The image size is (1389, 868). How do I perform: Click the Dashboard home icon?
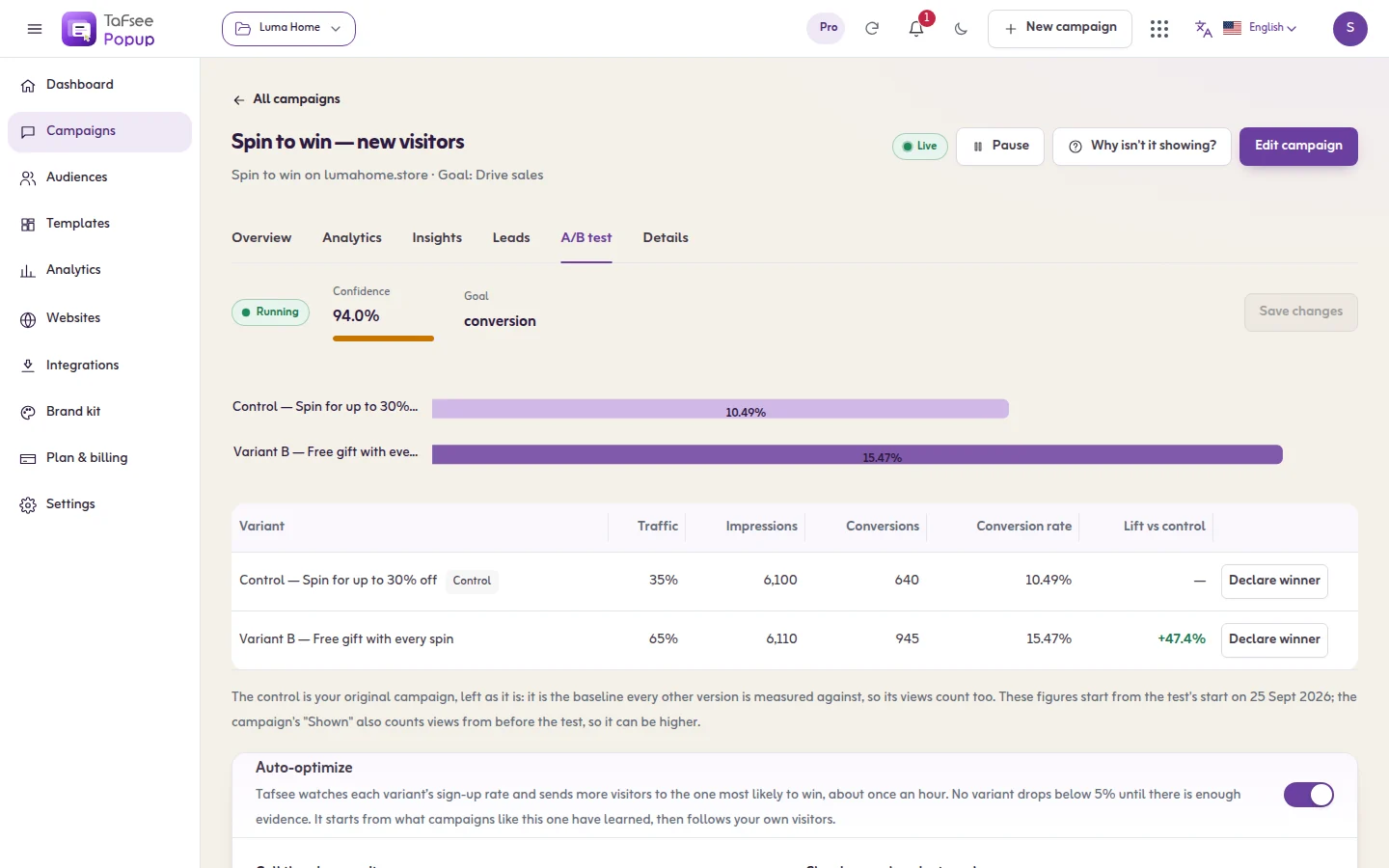(28, 86)
